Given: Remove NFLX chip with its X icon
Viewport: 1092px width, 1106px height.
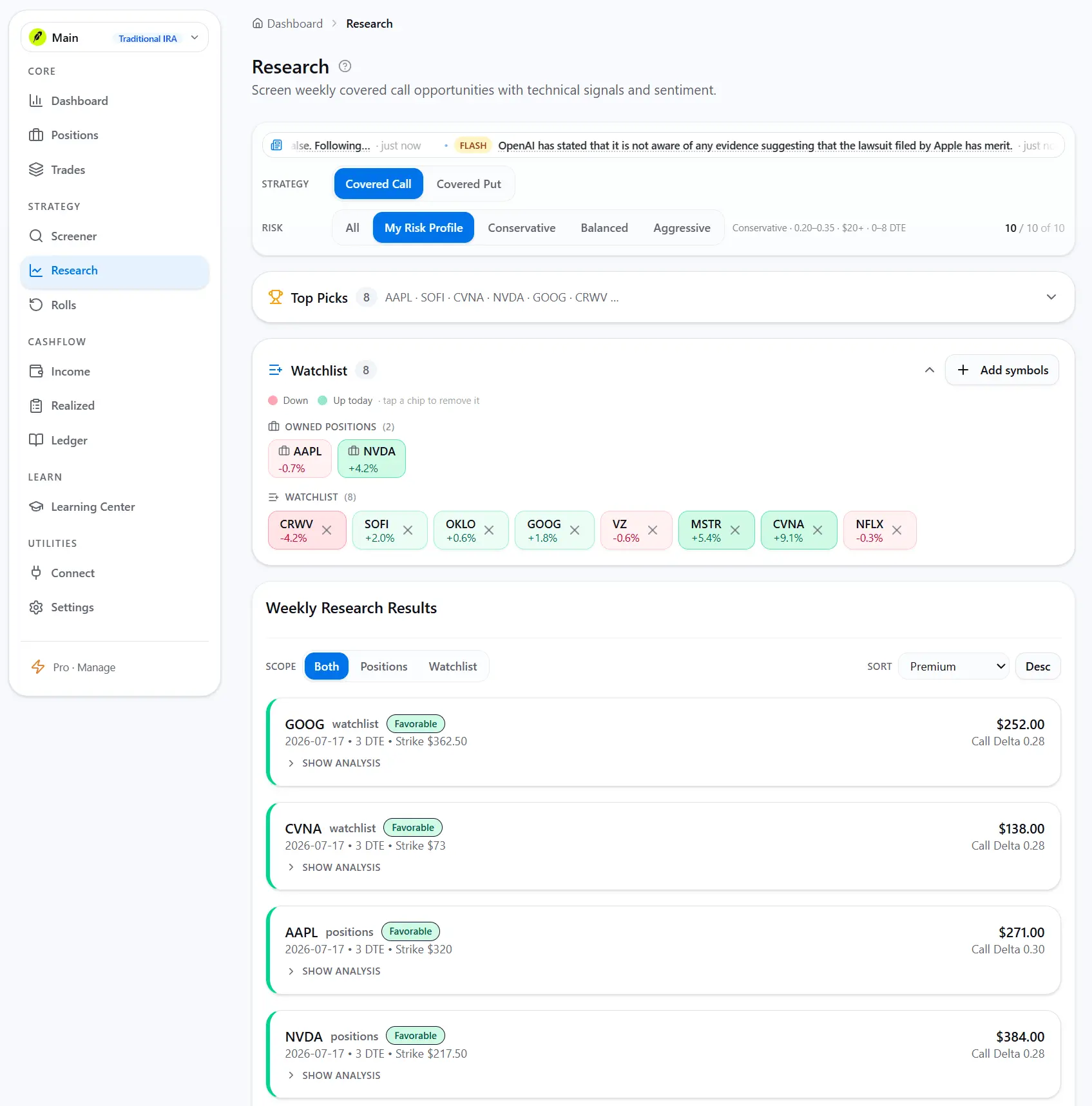Looking at the screenshot, I should (897, 530).
